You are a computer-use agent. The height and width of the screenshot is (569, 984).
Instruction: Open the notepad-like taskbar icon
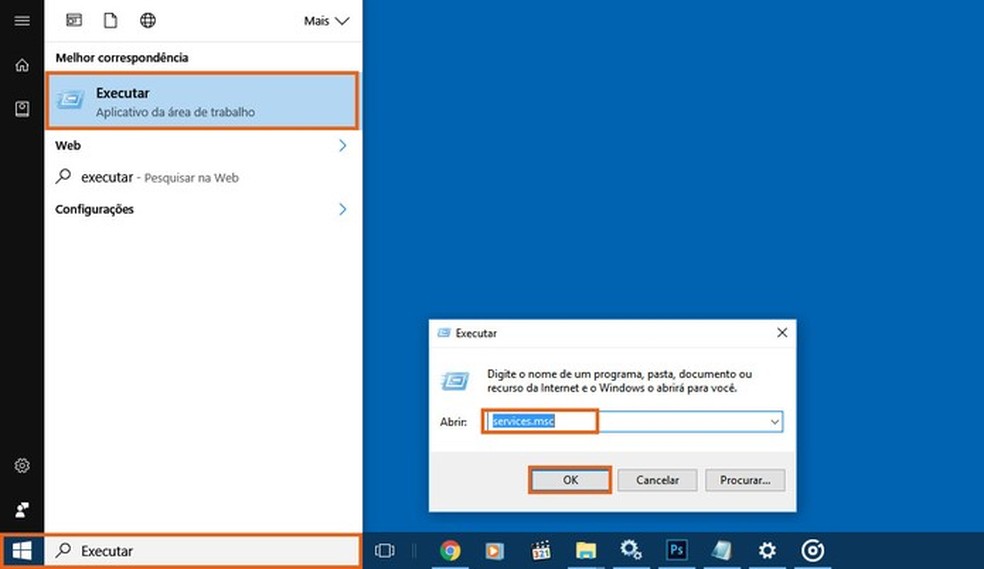(x=722, y=550)
